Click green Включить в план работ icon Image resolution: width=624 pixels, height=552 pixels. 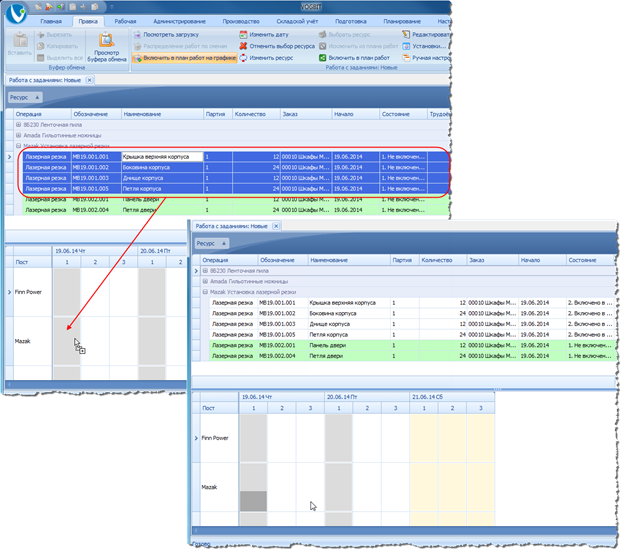tap(322, 58)
